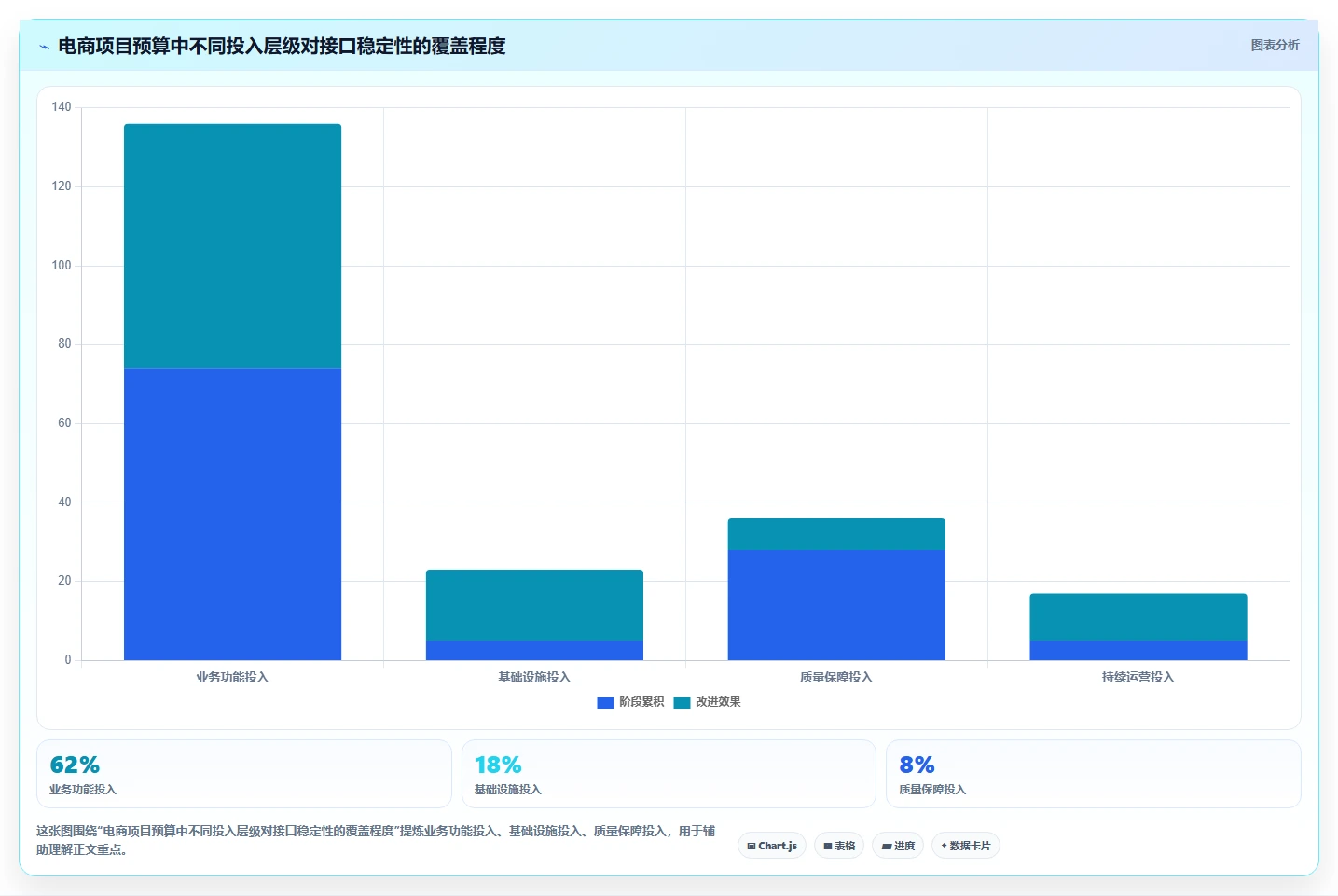Click the 质量保障投入 blue bar segment
1338x896 pixels.
pyautogui.click(x=836, y=605)
